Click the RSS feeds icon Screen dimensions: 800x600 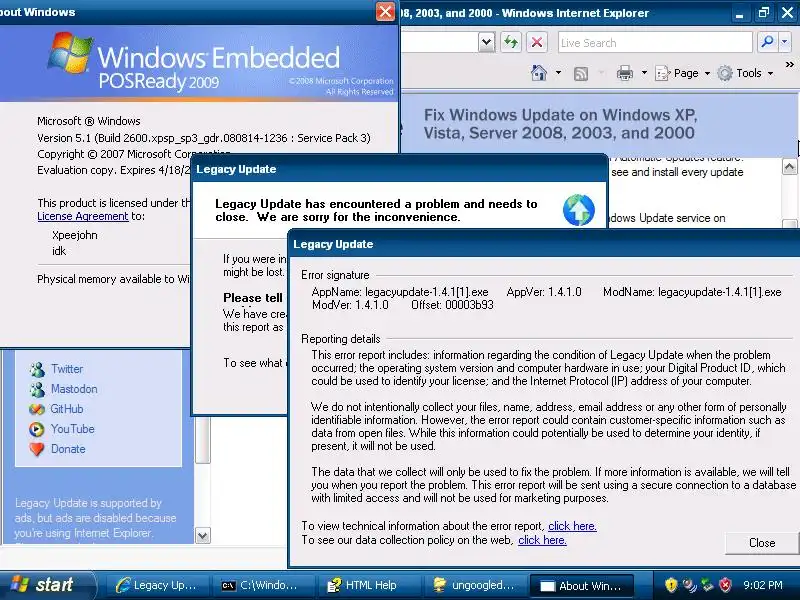[x=581, y=73]
